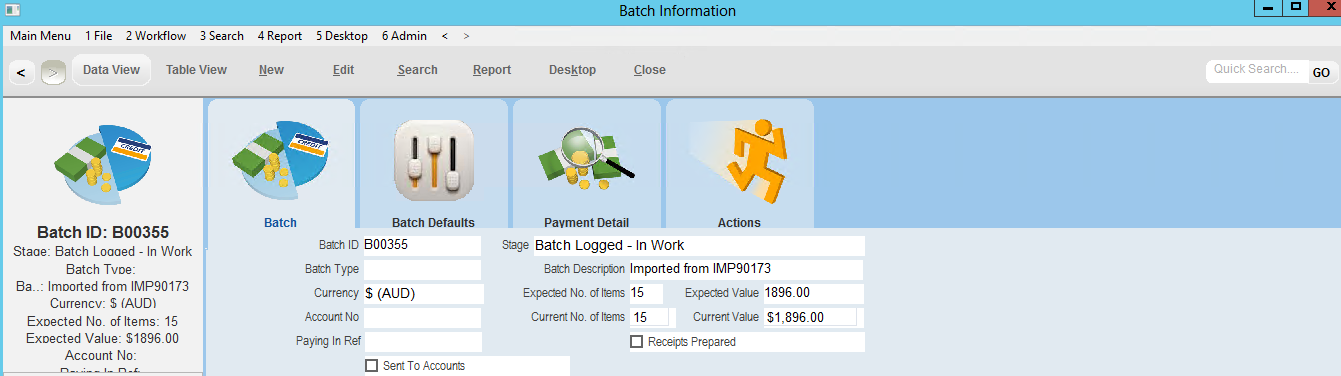Image resolution: width=1341 pixels, height=376 pixels.
Task: Open the Payment Detail magnifier icon
Action: (x=587, y=158)
